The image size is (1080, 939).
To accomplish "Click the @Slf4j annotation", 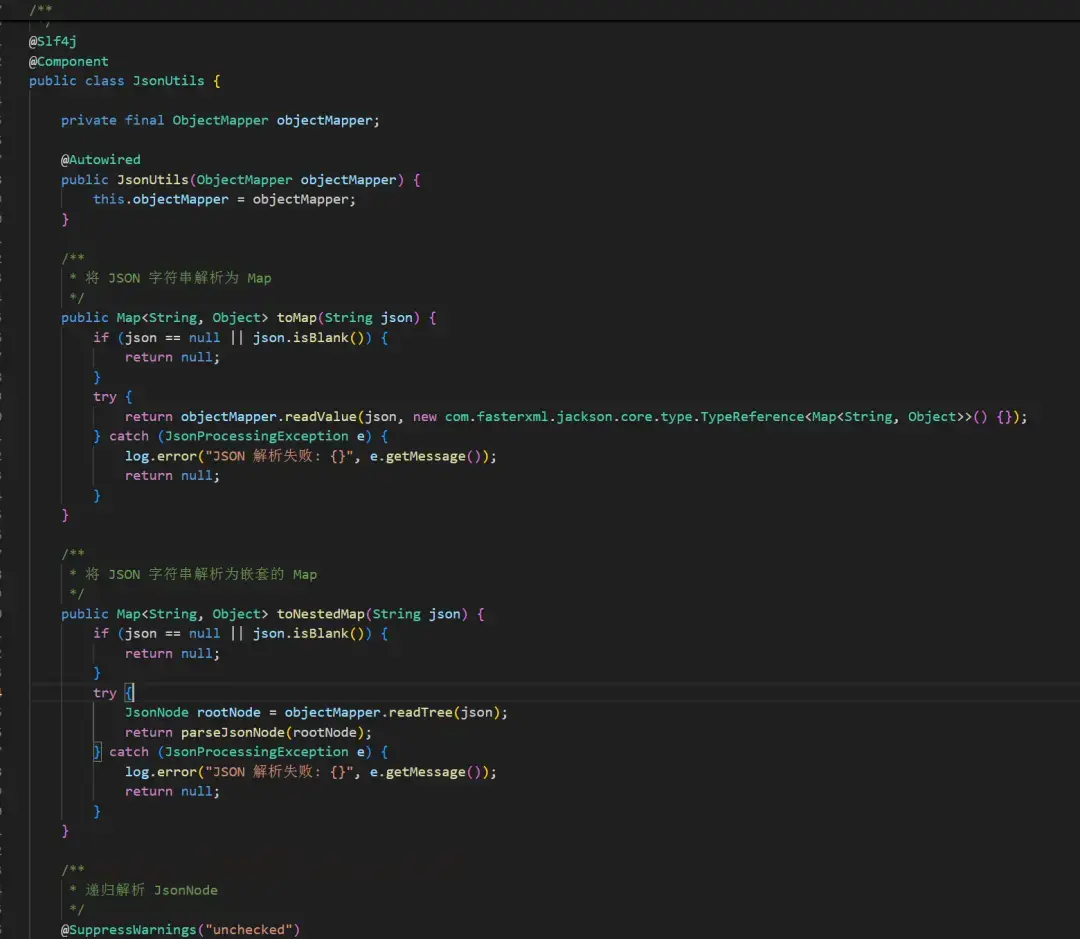I will [x=52, y=41].
